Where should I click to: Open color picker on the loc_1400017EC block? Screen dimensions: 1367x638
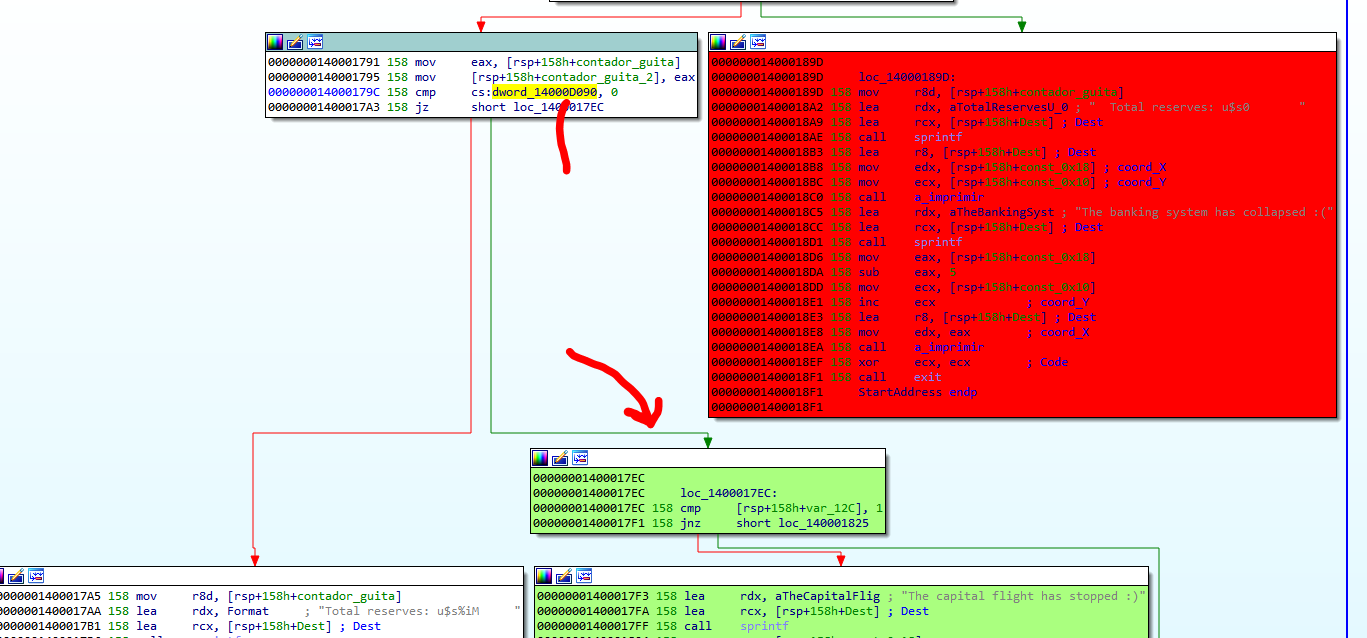(x=540, y=458)
